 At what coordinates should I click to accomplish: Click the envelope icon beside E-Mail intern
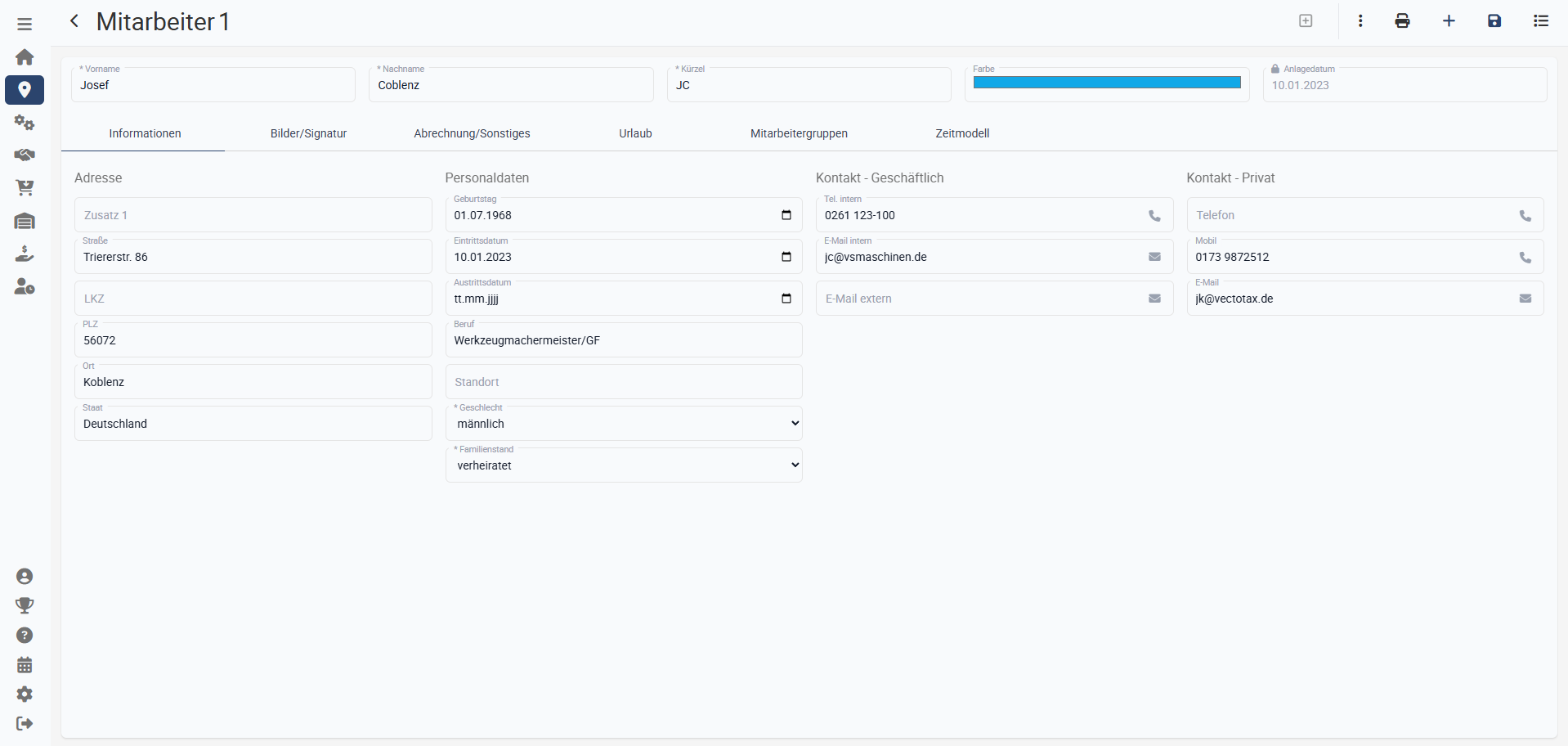(x=1154, y=257)
